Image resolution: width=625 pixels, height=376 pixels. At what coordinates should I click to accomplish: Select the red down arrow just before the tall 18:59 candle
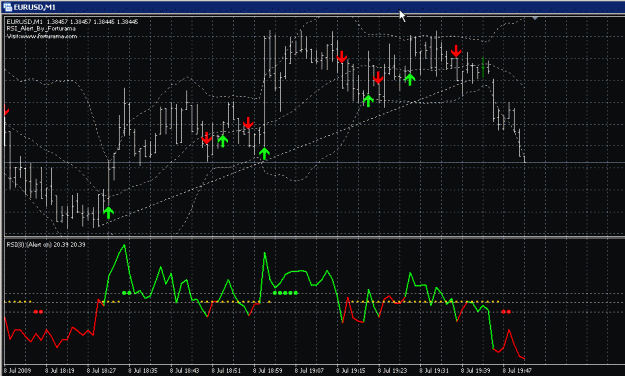pos(248,123)
